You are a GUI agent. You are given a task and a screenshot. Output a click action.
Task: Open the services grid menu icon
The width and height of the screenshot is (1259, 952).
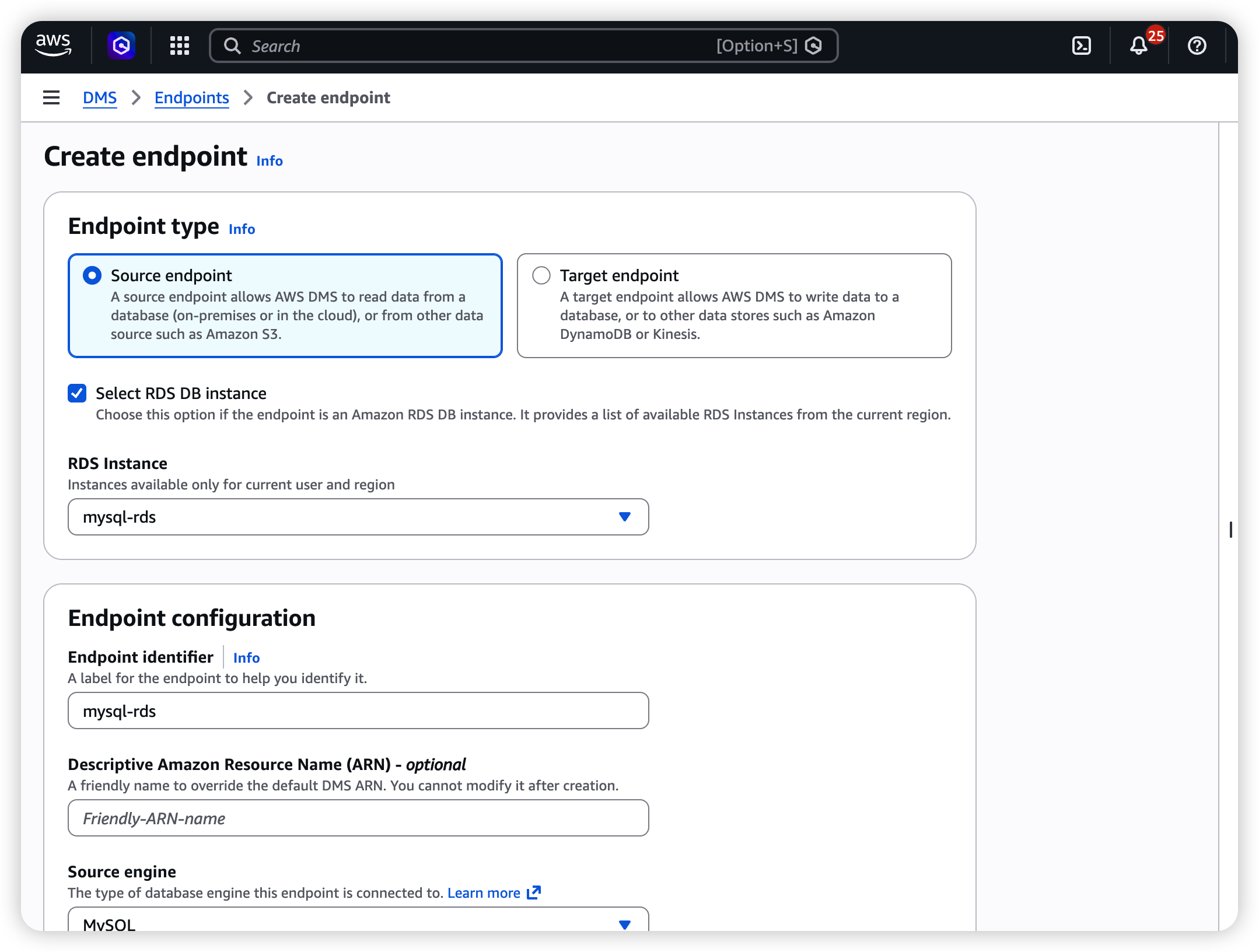179,45
